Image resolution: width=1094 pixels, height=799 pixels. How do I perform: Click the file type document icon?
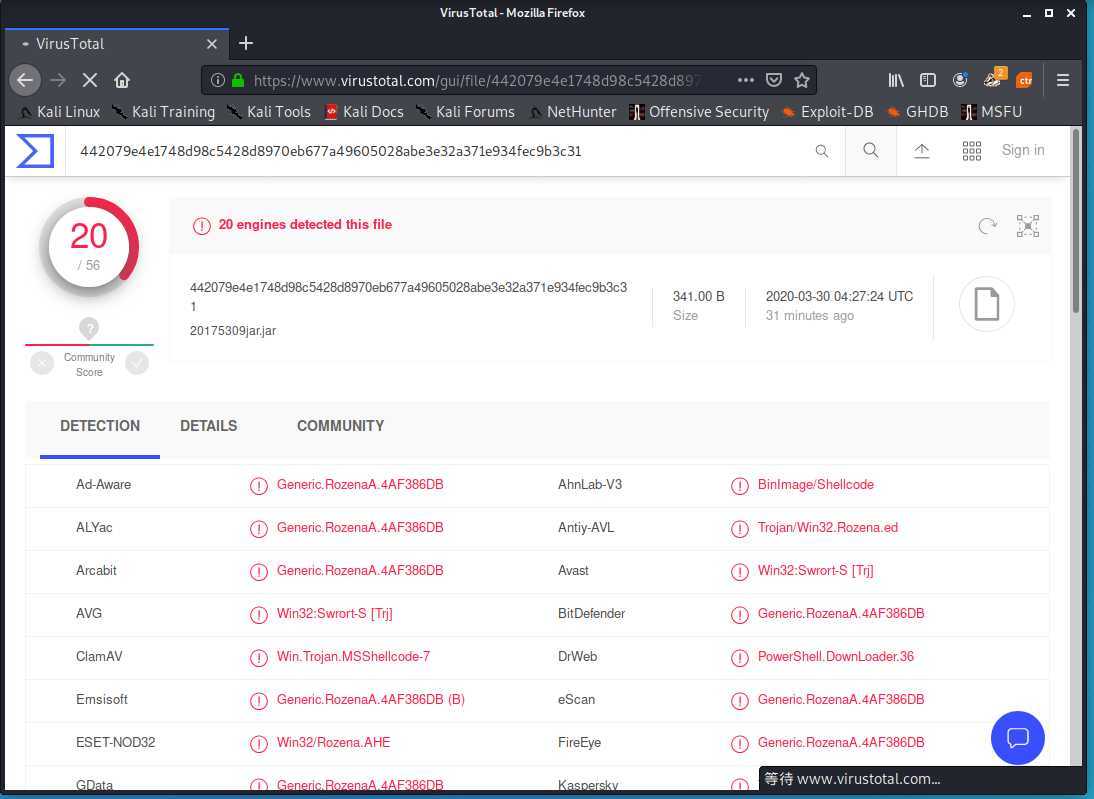coord(987,304)
